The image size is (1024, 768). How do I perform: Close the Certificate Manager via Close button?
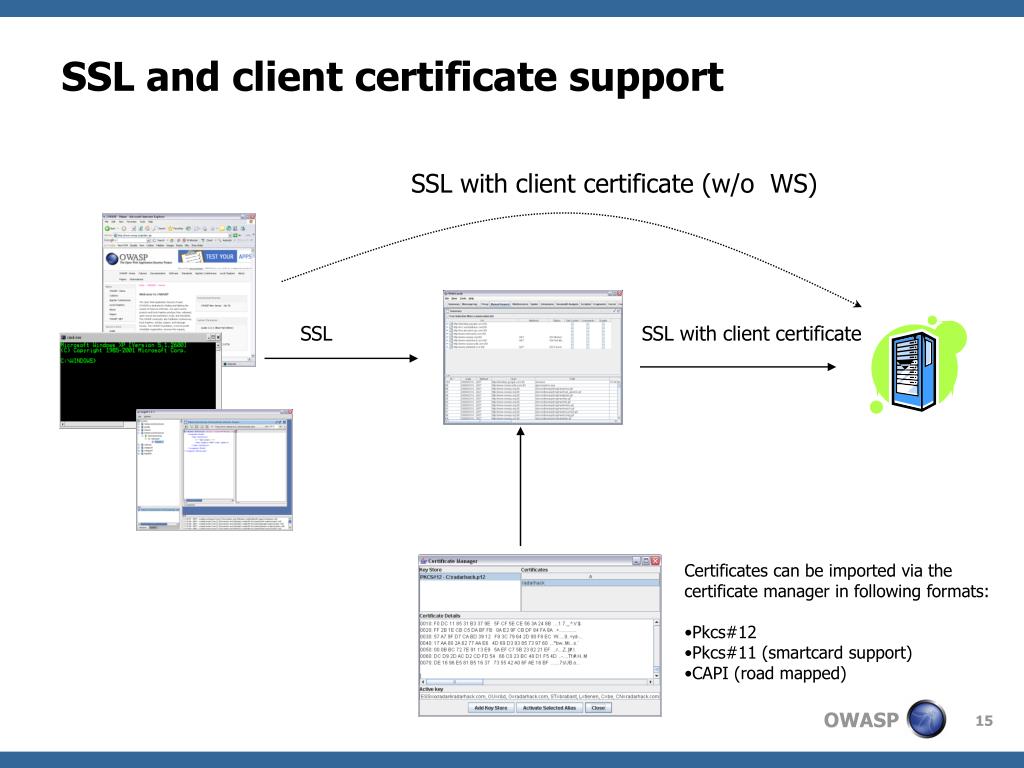pyautogui.click(x=598, y=708)
